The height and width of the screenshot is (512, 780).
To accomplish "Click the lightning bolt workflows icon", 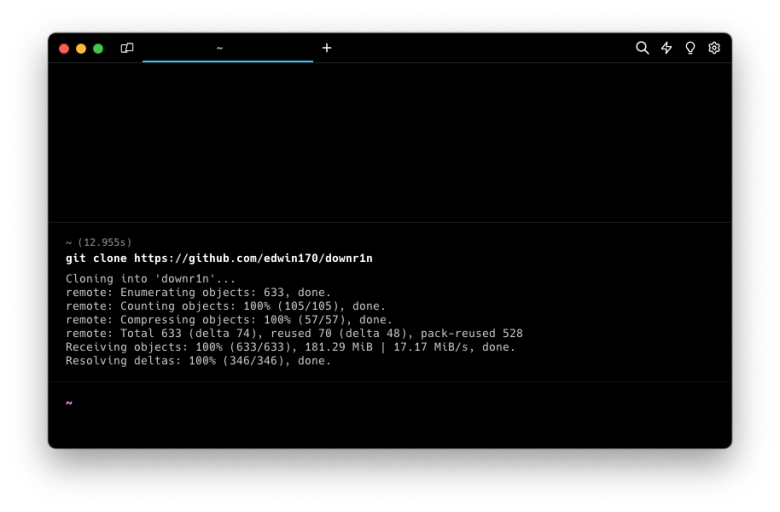I will (666, 48).
